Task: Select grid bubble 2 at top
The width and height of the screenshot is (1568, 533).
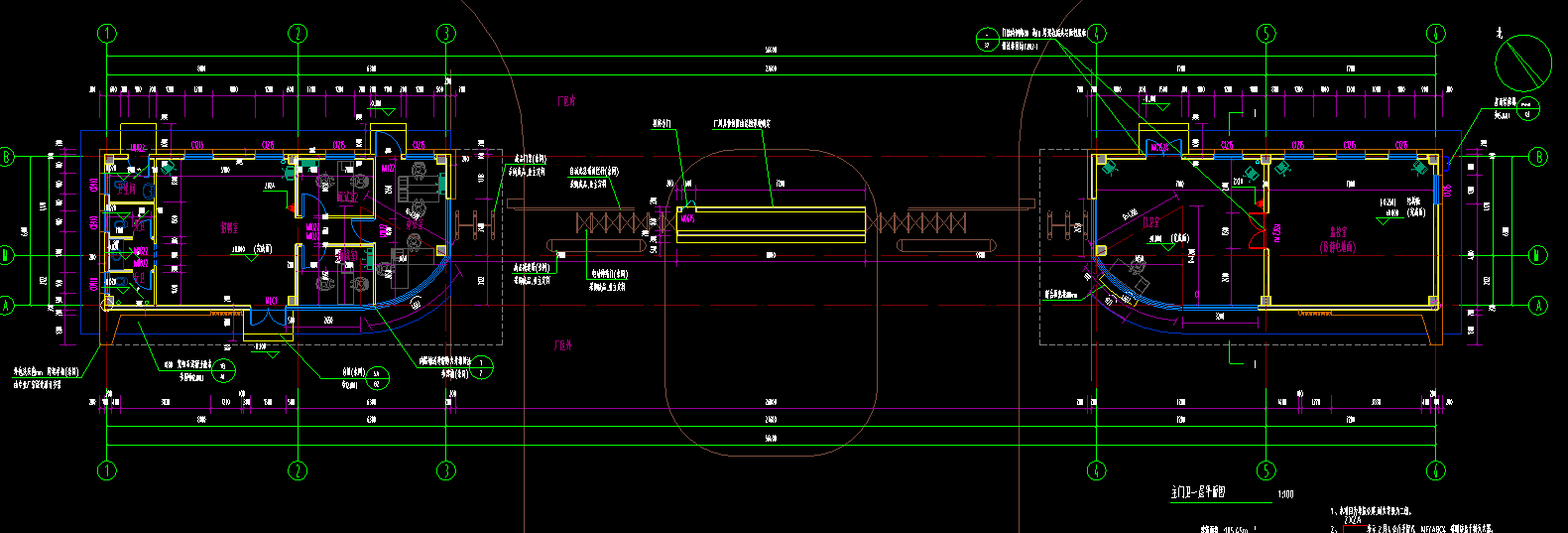Action: (x=298, y=34)
